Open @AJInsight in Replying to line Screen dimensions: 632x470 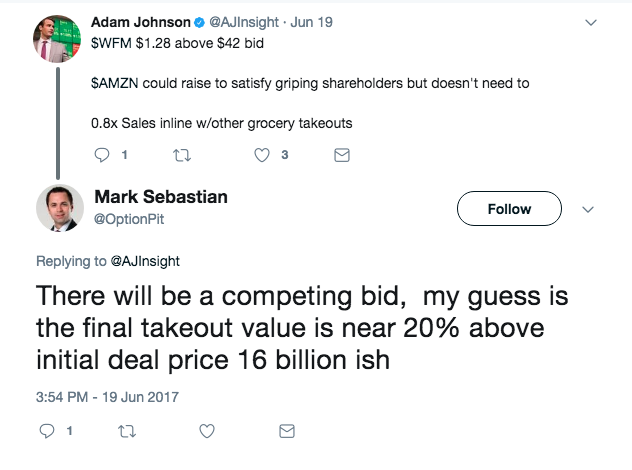coord(145,261)
